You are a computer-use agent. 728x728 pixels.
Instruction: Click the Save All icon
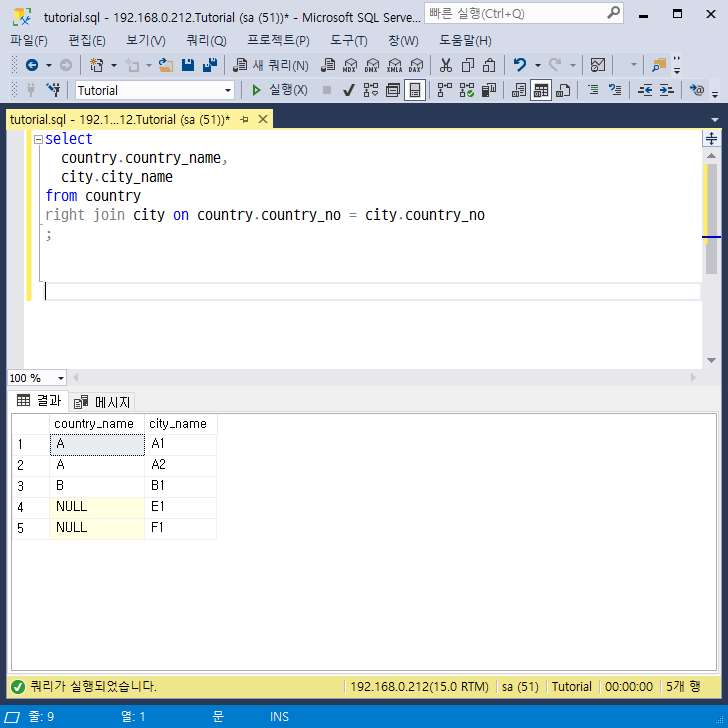210,65
